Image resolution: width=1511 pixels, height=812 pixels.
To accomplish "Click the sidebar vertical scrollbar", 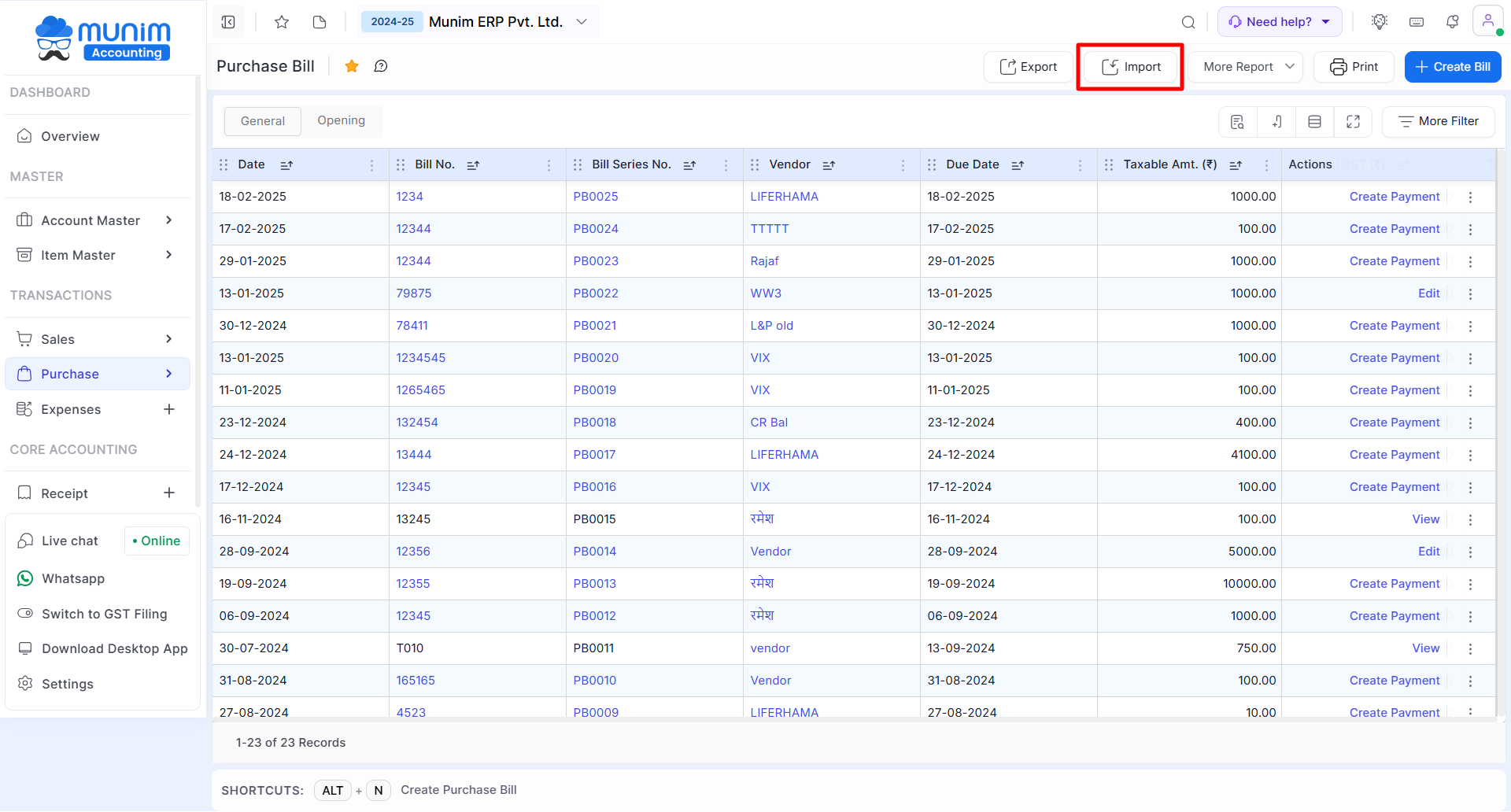I will 198,291.
